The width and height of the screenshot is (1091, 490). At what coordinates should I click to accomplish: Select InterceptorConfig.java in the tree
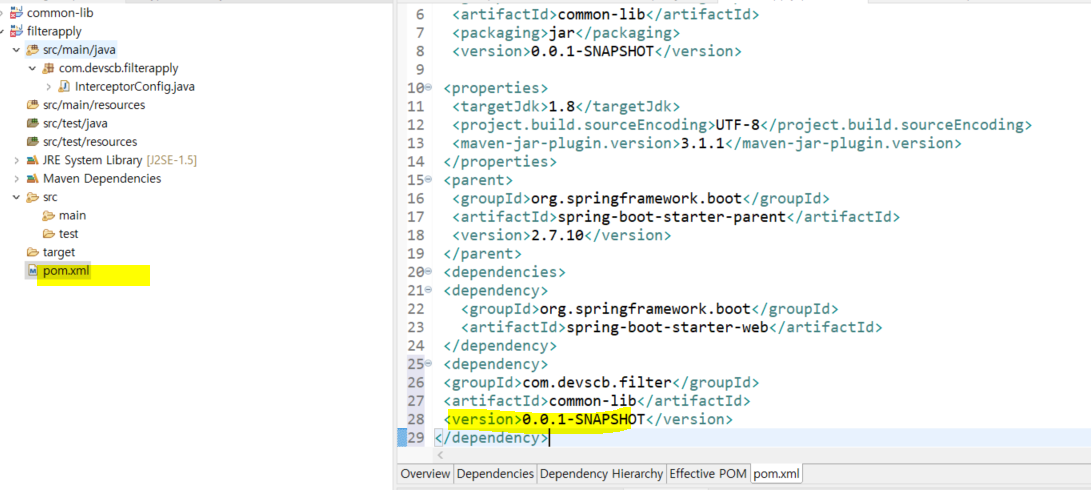(135, 86)
